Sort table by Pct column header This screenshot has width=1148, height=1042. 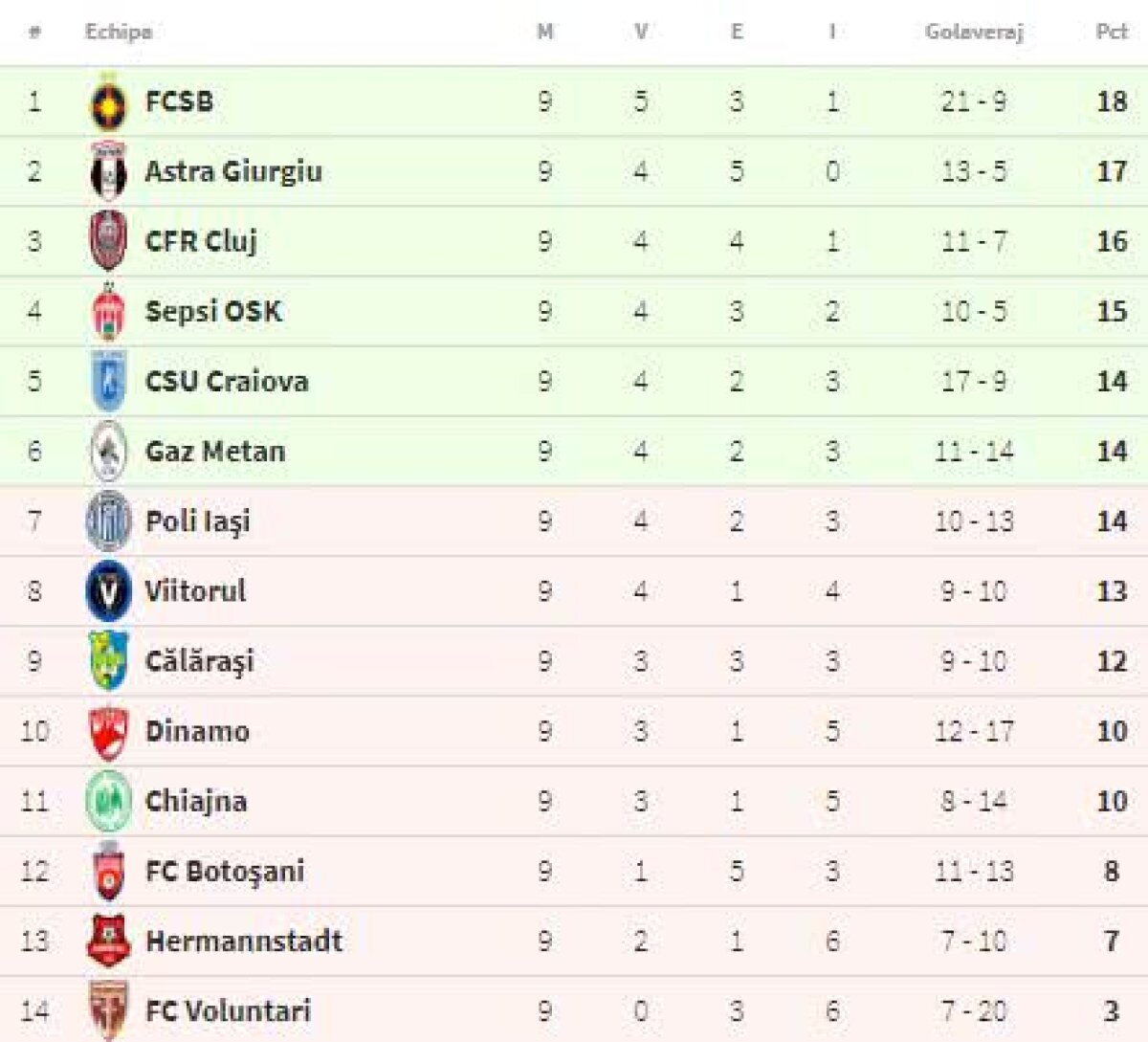pos(1111,32)
